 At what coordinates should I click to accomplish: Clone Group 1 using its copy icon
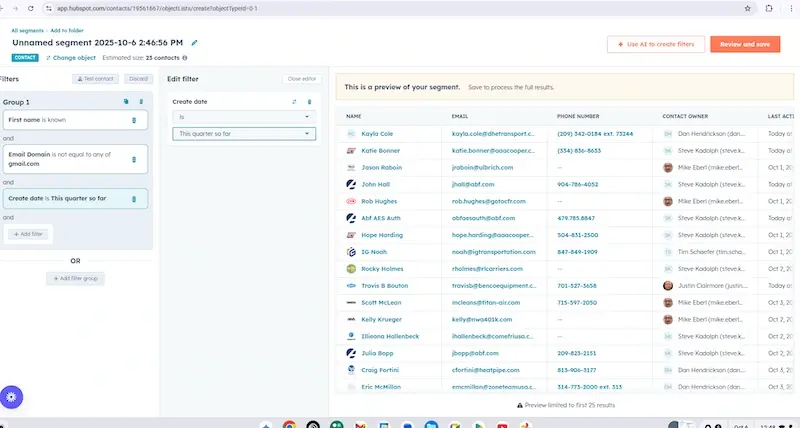pos(126,102)
